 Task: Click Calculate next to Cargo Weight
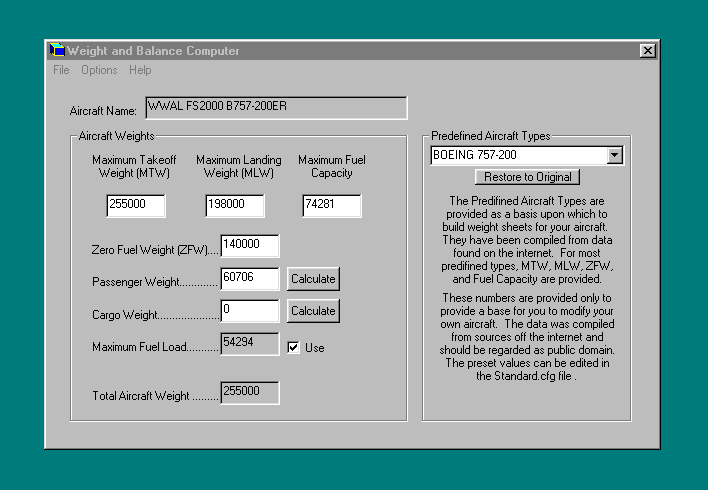(313, 311)
